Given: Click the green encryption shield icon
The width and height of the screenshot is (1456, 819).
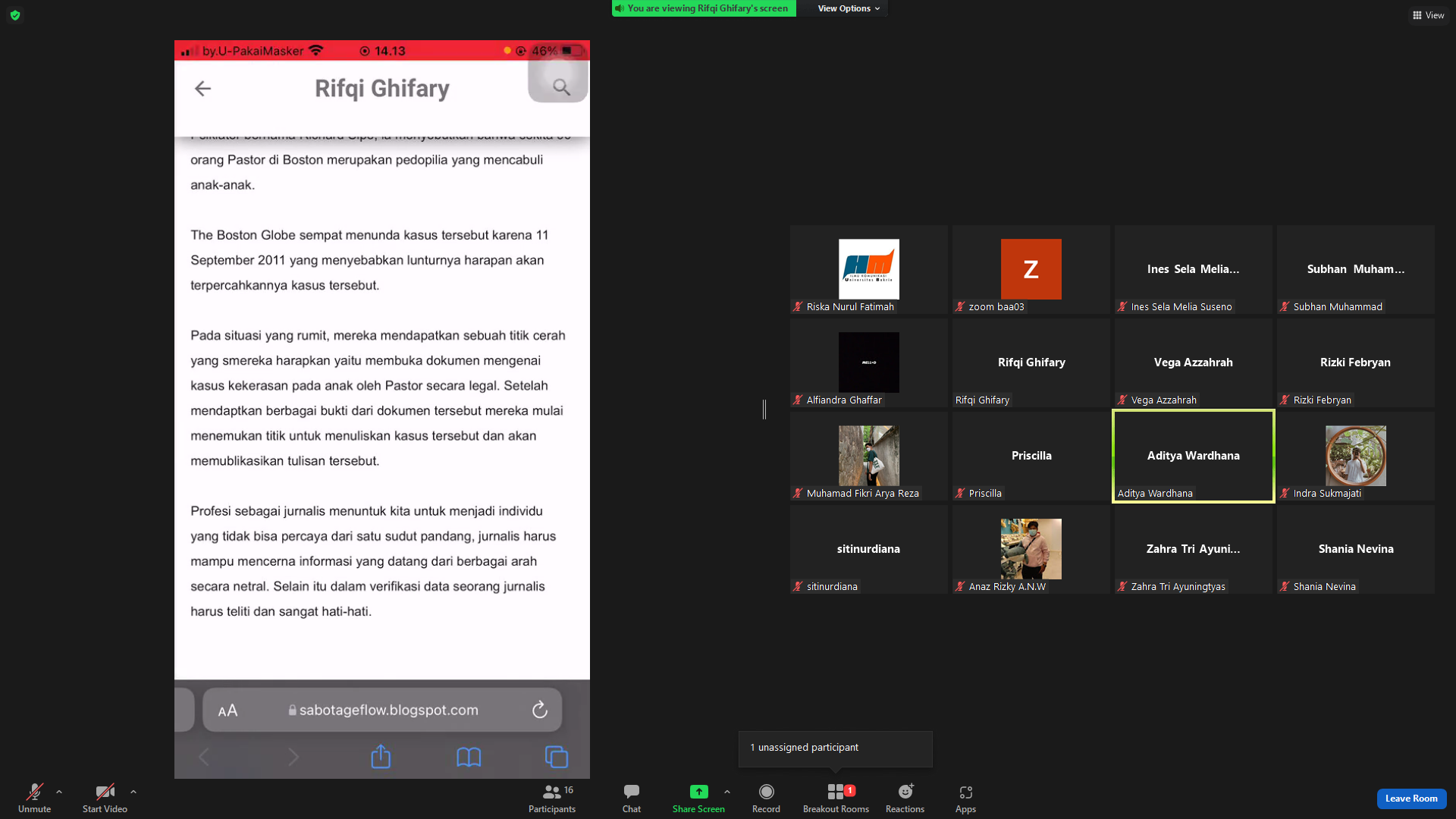Looking at the screenshot, I should pyautogui.click(x=15, y=15).
